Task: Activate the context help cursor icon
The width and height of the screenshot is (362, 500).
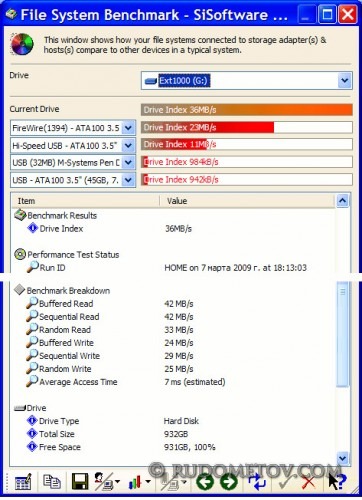Action: click(337, 482)
